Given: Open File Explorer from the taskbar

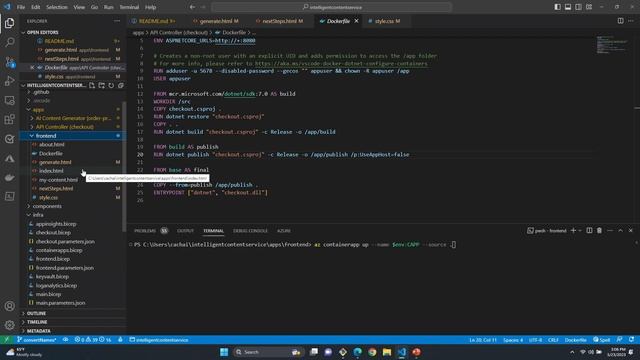Looking at the screenshot, I should (x=387, y=352).
